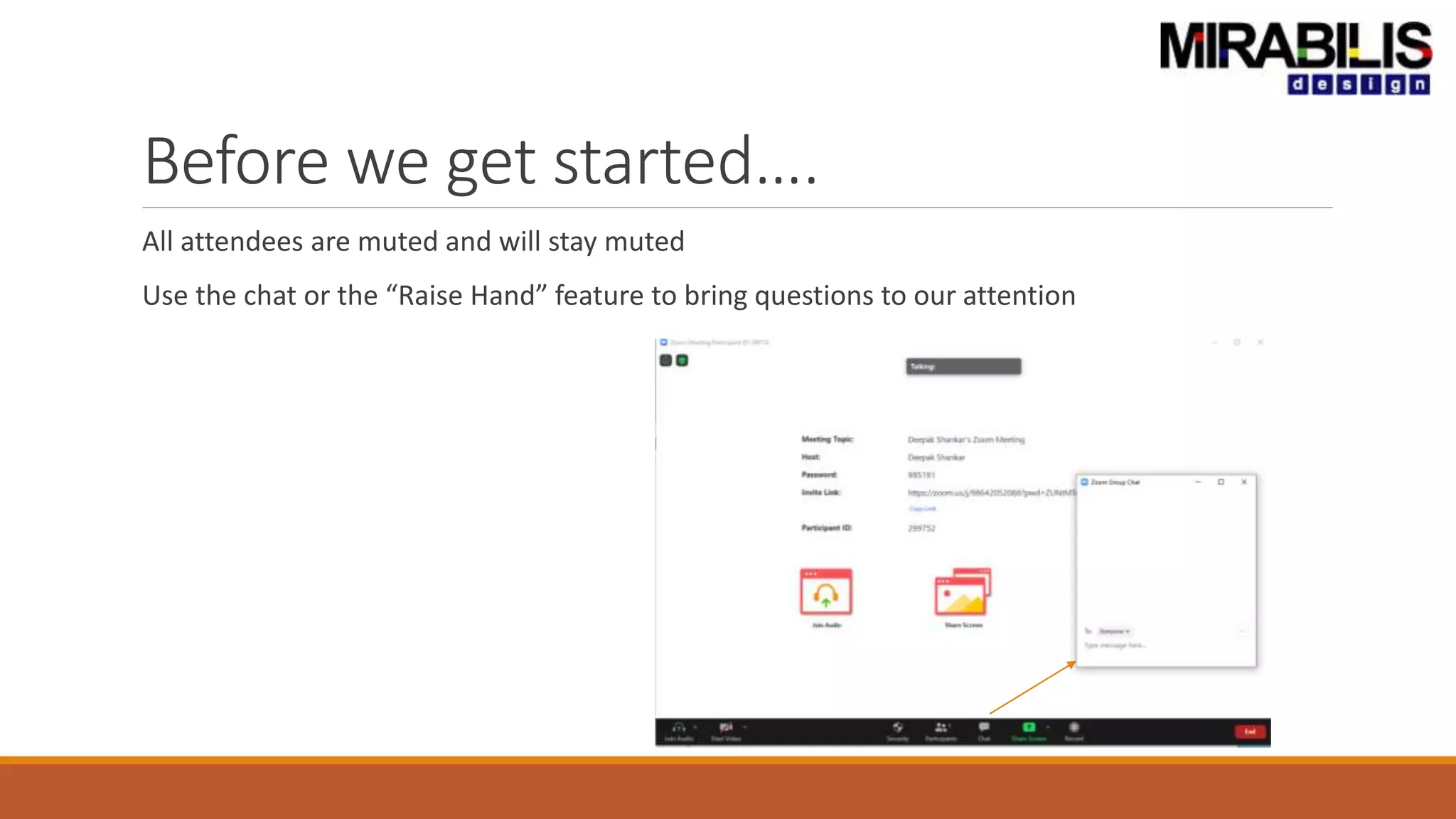
Task: Click the red End meeting button
Action: [x=1250, y=732]
